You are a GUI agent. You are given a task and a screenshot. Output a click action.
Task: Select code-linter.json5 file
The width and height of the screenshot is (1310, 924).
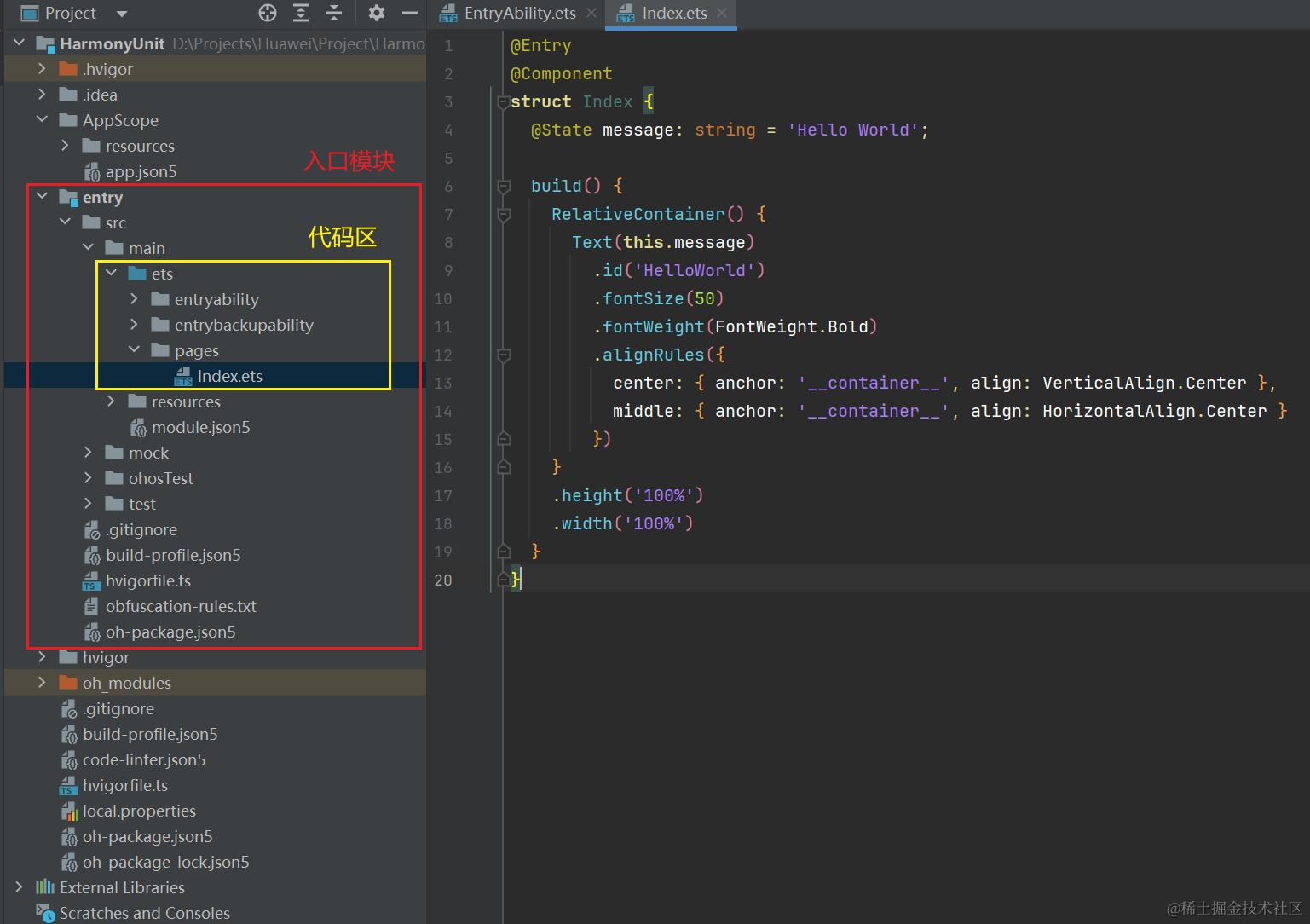pyautogui.click(x=144, y=759)
